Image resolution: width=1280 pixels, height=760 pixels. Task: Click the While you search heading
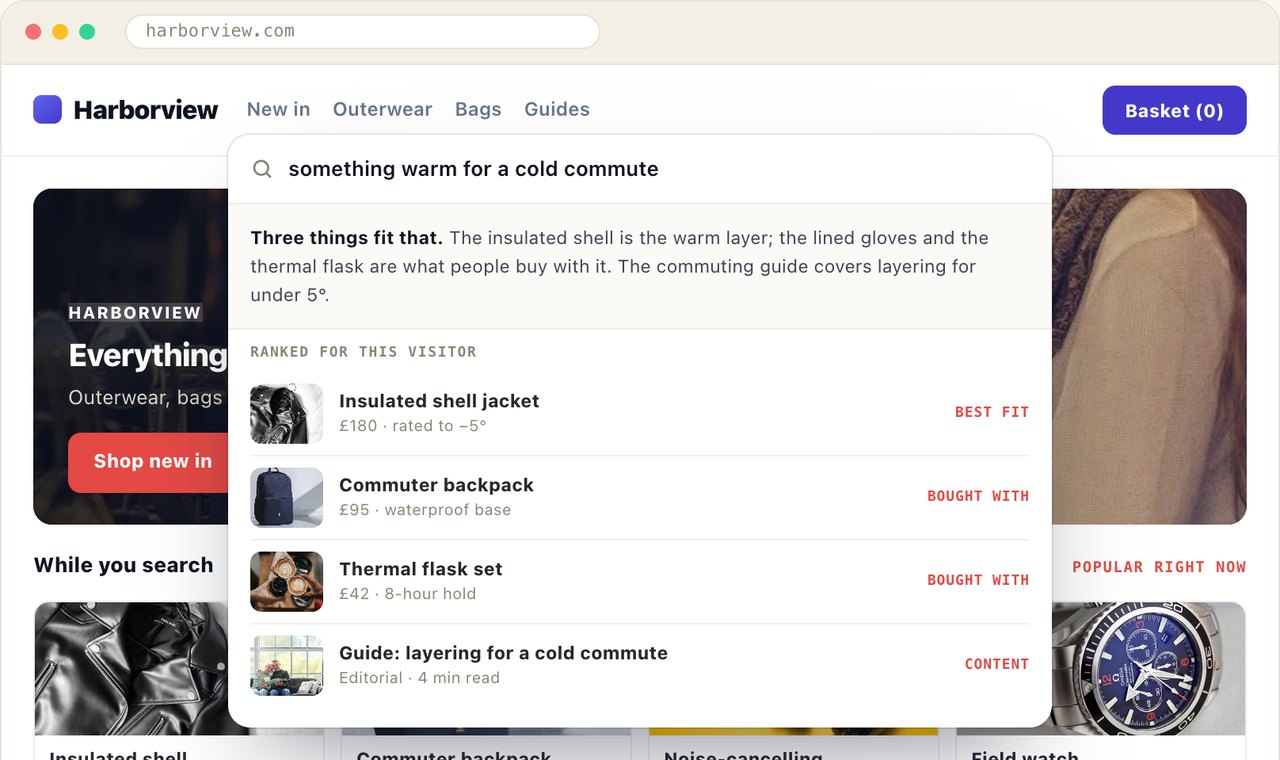point(124,565)
